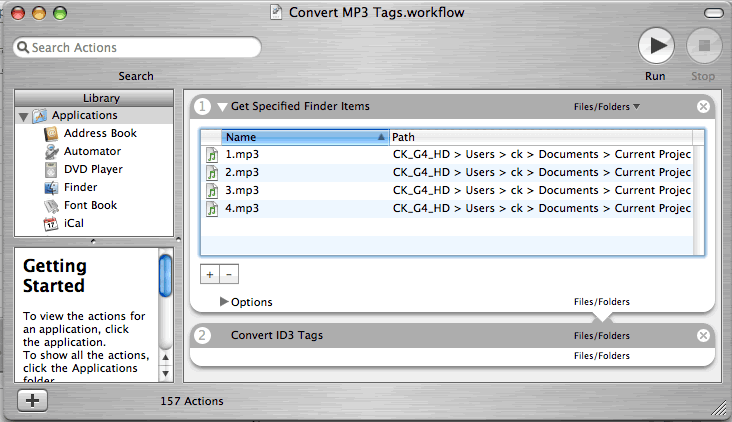Click the path cell of 4.mp3
This screenshot has width=732, height=422.
click(542, 208)
